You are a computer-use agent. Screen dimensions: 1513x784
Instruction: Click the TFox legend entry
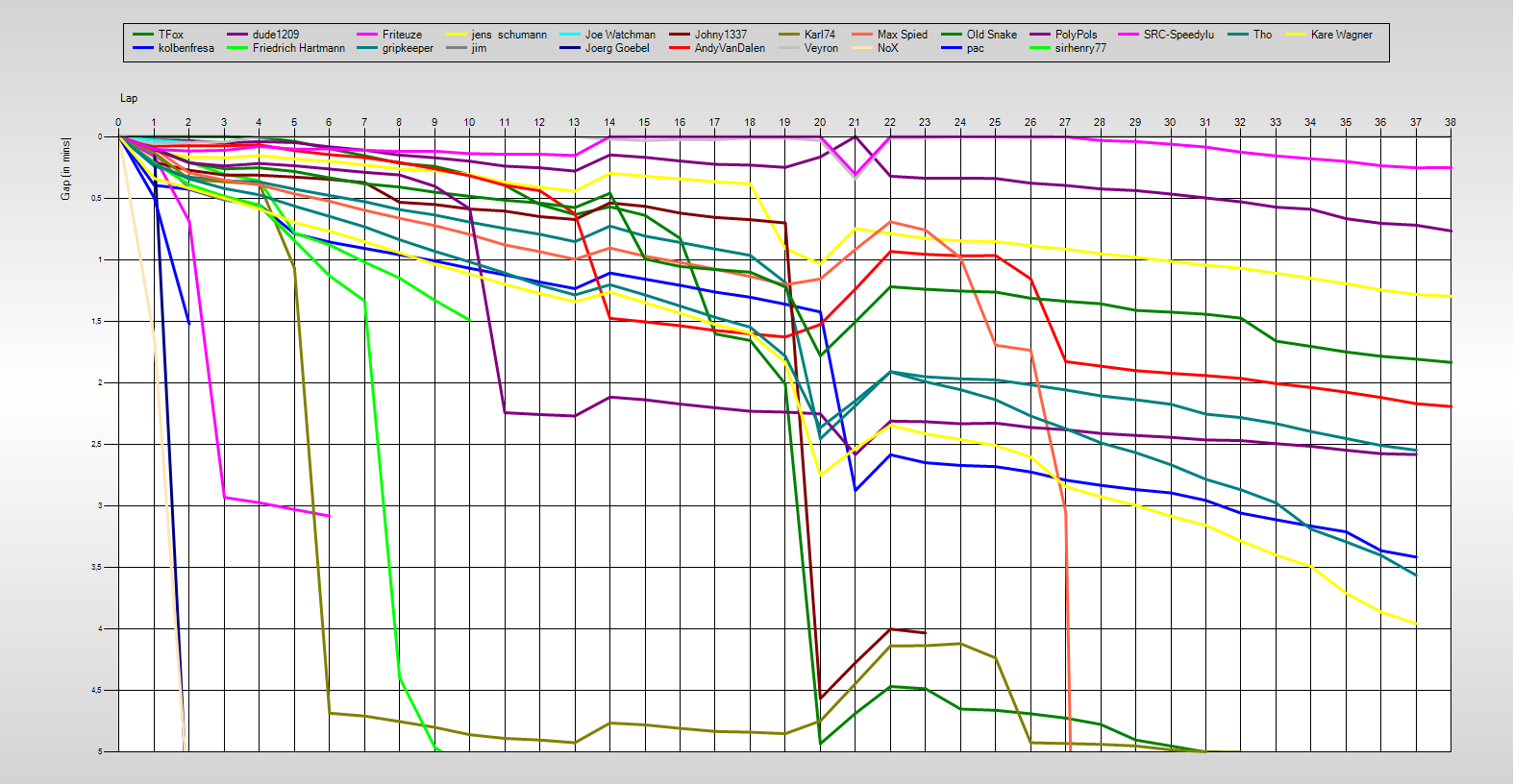[x=170, y=35]
